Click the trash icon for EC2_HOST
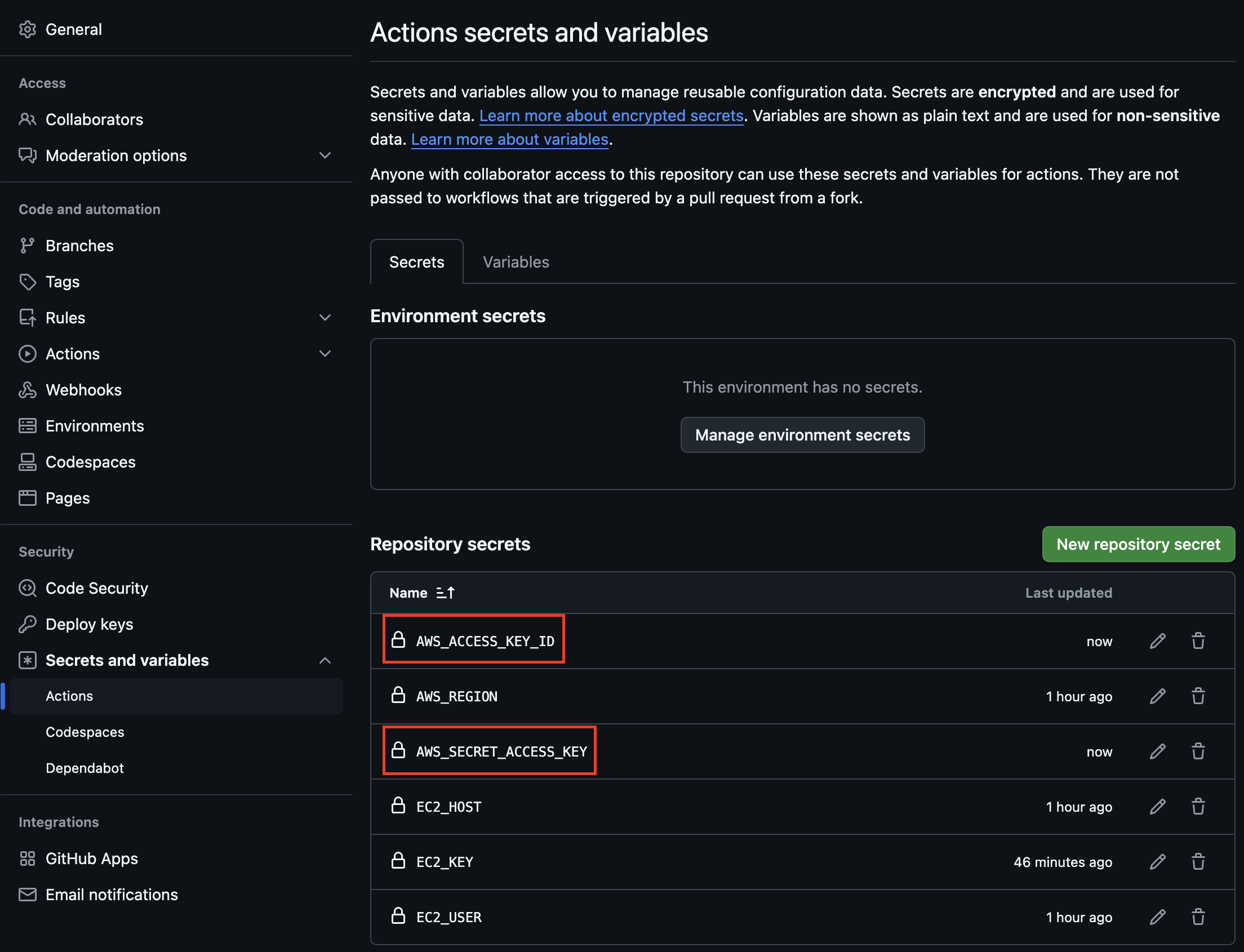This screenshot has width=1244, height=952. (1198, 806)
